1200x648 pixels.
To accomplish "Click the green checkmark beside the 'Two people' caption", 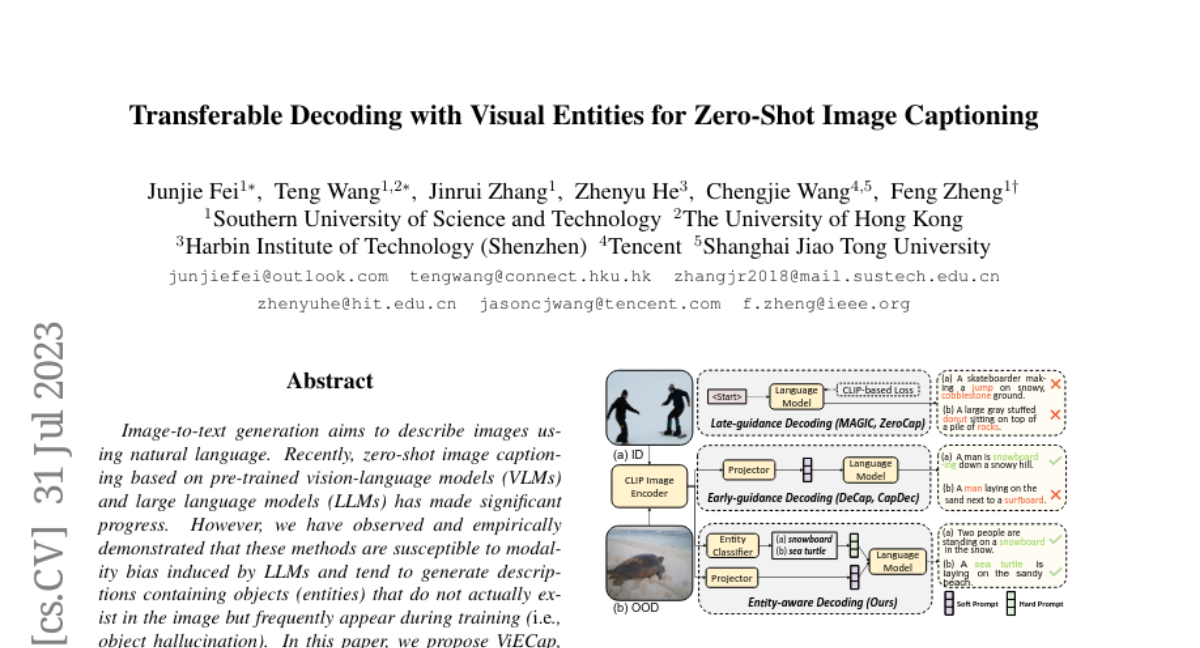I will click(x=1055, y=540).
